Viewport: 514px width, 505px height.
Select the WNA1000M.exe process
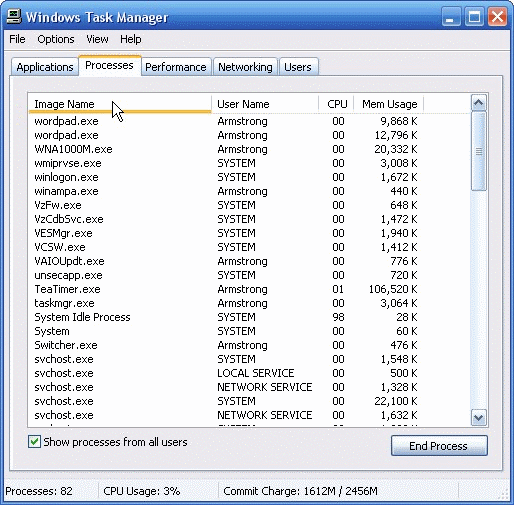coord(250,149)
